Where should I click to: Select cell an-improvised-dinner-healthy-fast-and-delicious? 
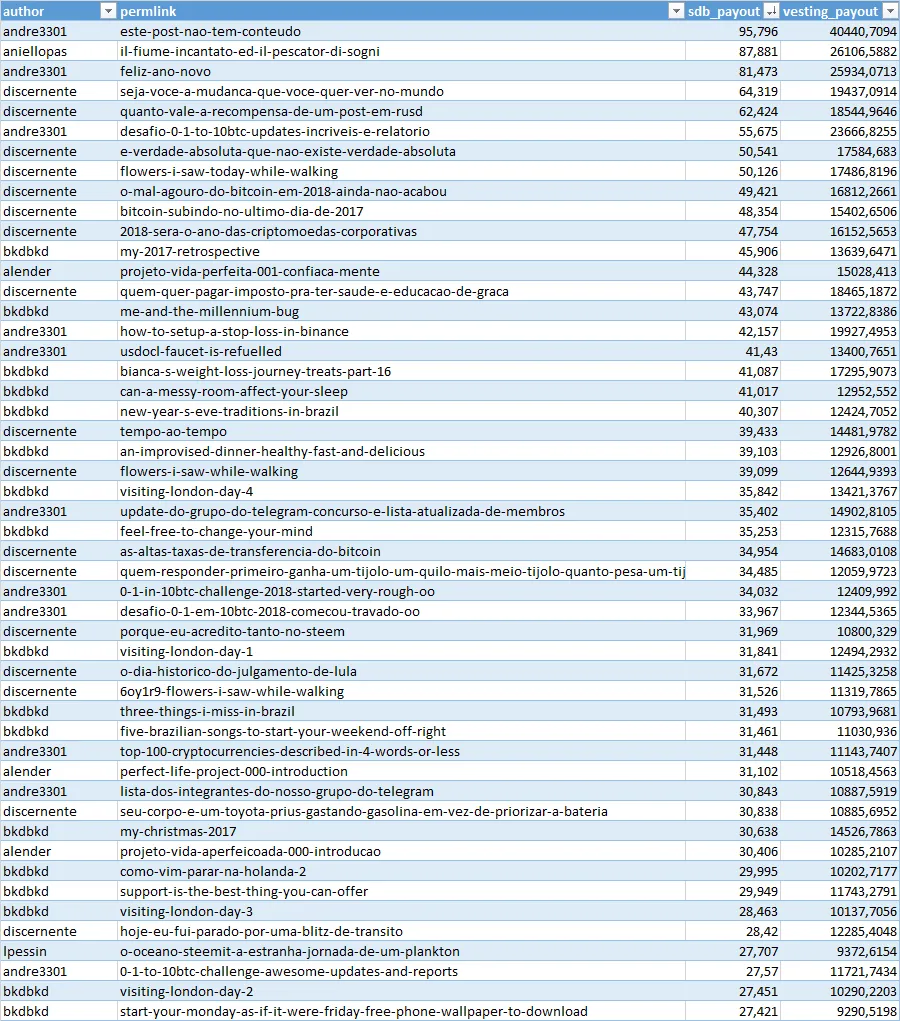401,451
